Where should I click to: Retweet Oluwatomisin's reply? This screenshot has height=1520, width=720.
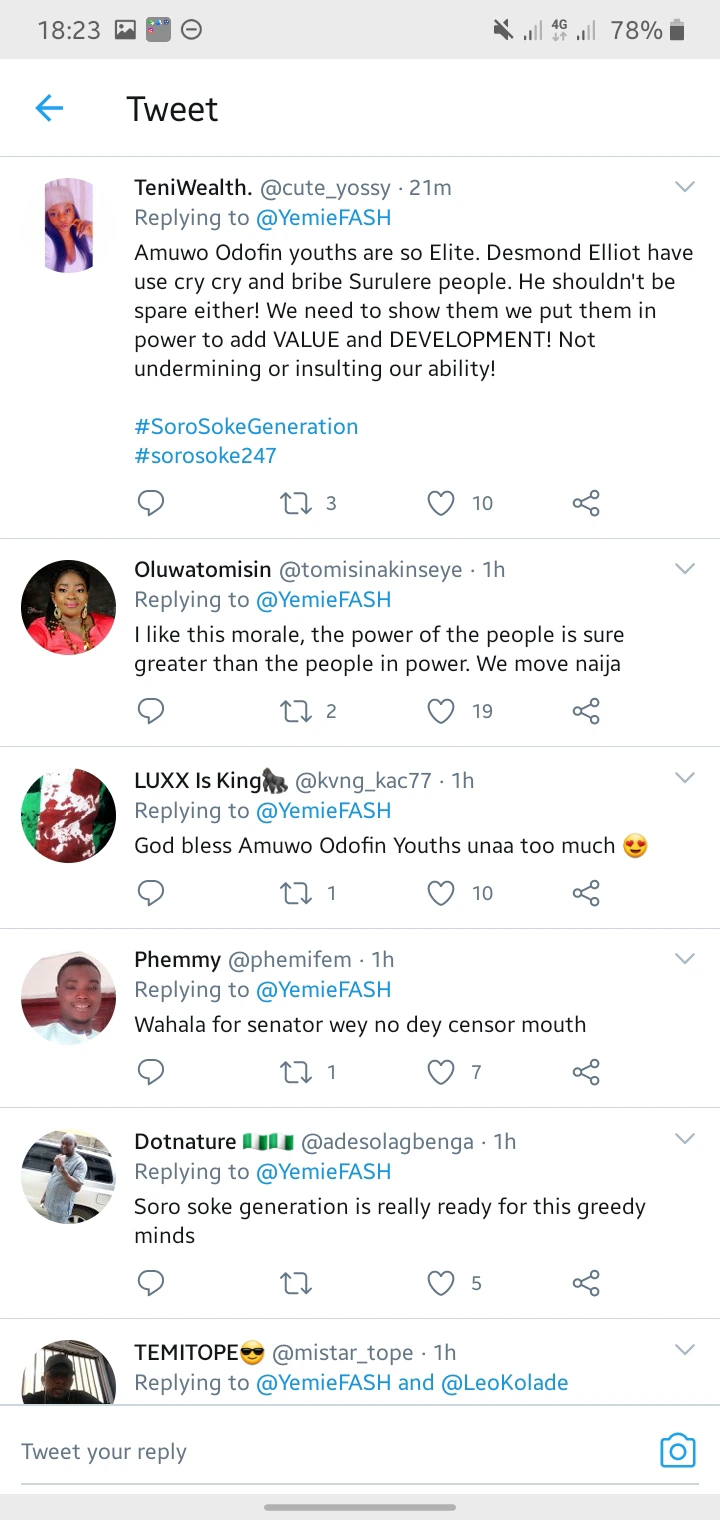coord(296,711)
